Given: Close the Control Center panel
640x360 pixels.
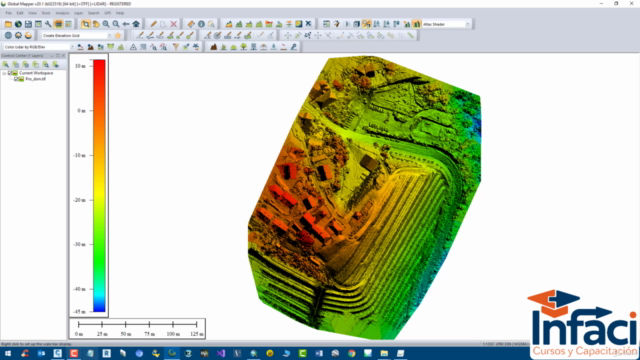Looking at the screenshot, I should [x=63, y=56].
